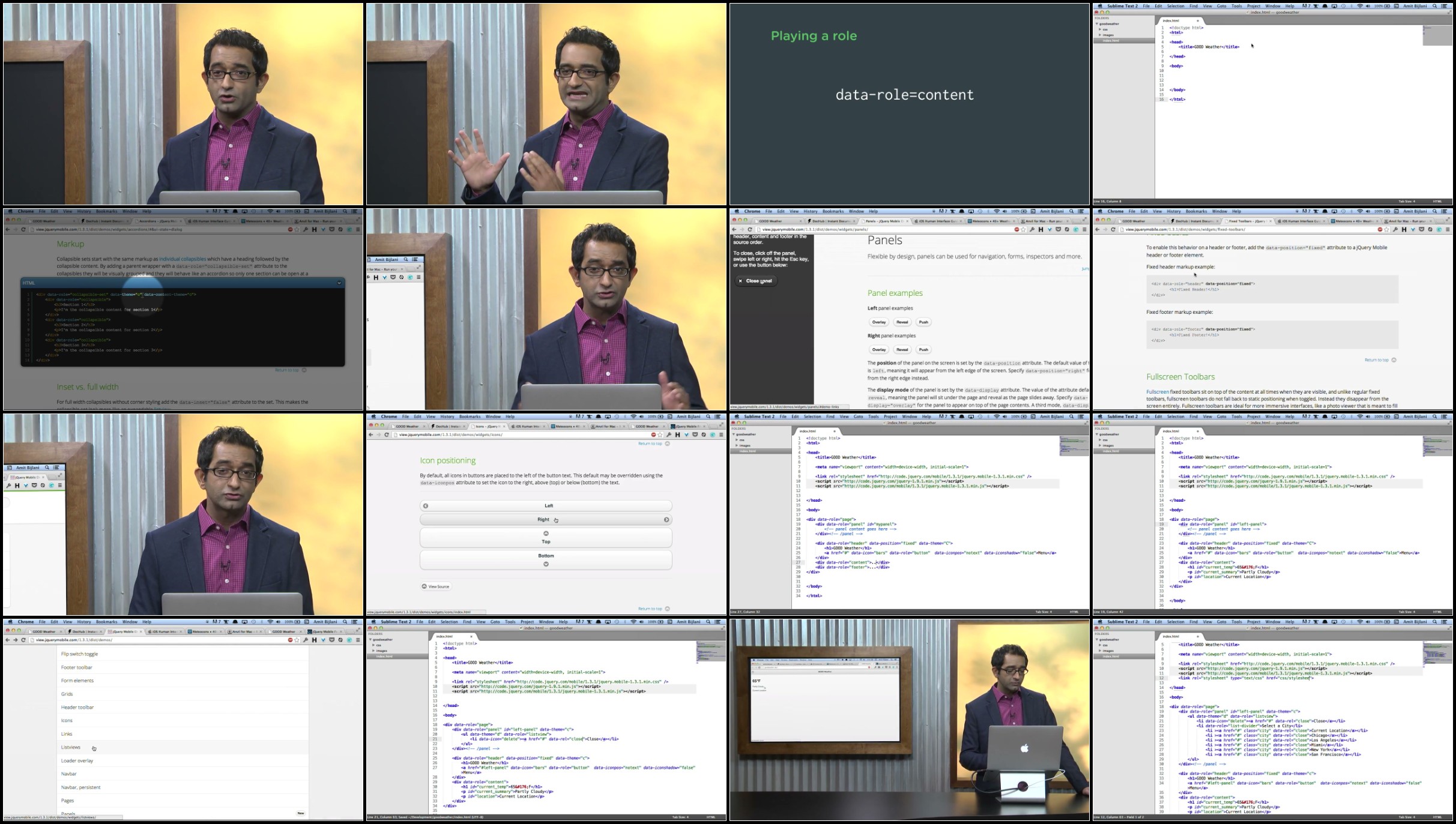Open 'Navbar, persistent' in the demos list
This screenshot has width=1456, height=824.
(183, 787)
